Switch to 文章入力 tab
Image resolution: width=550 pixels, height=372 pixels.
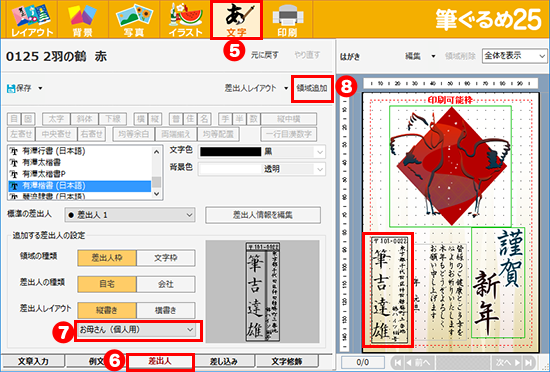click(x=33, y=361)
